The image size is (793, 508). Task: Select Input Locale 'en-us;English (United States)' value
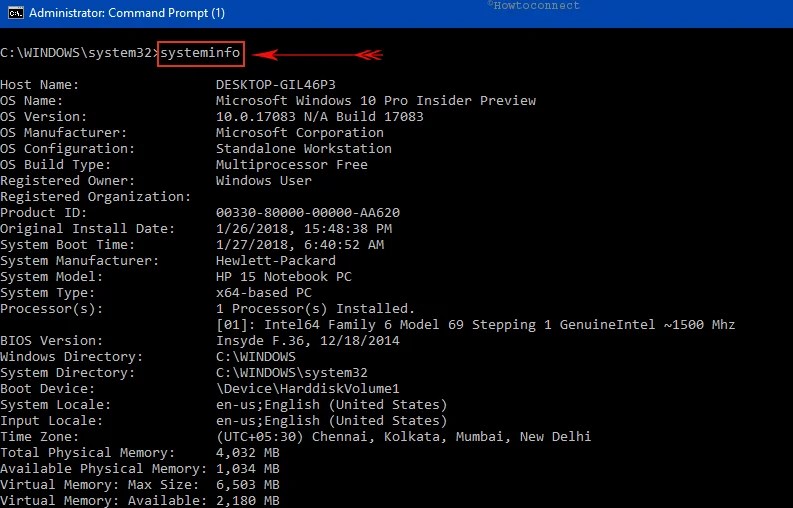pyautogui.click(x=332, y=421)
